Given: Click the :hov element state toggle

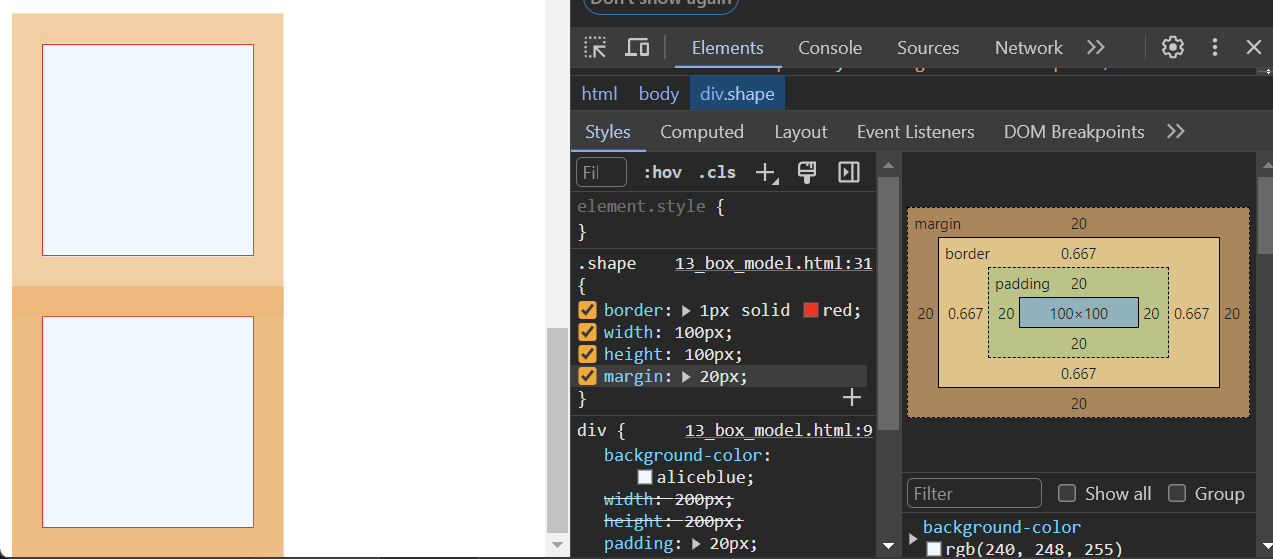Looking at the screenshot, I should click(x=662, y=172).
